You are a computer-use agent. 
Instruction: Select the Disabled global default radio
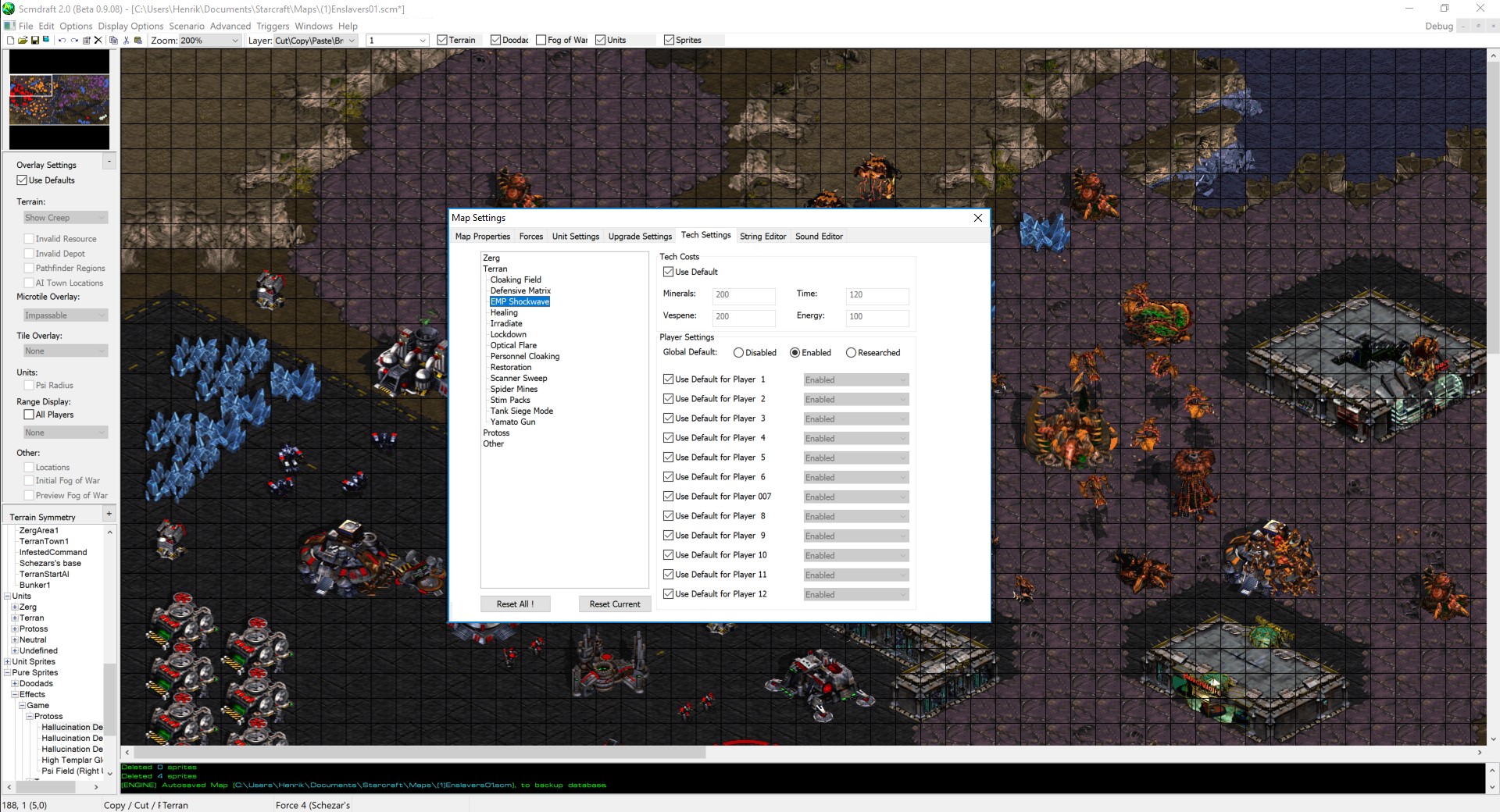click(738, 353)
